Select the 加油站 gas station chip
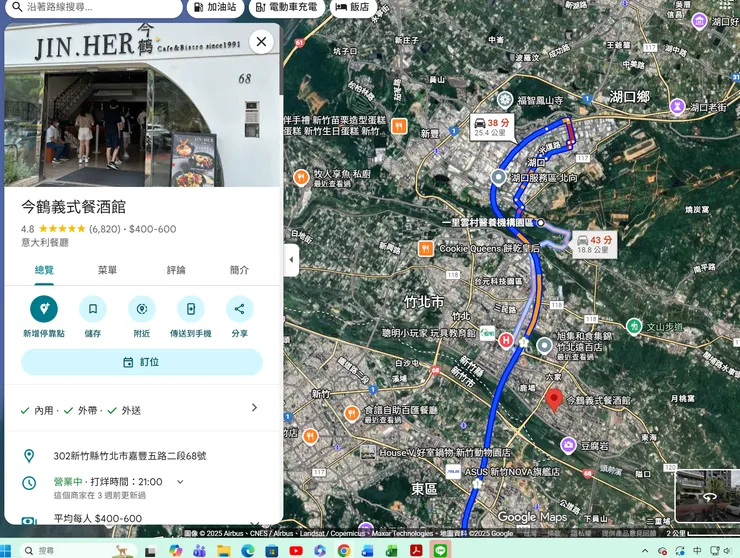740x558 pixels. 215,7
